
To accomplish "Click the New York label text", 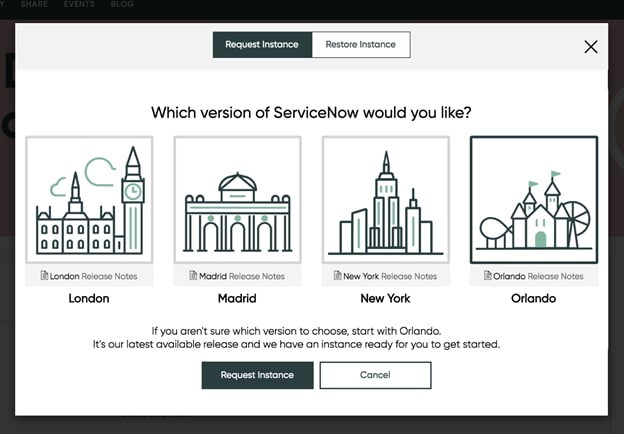I will [x=385, y=298].
